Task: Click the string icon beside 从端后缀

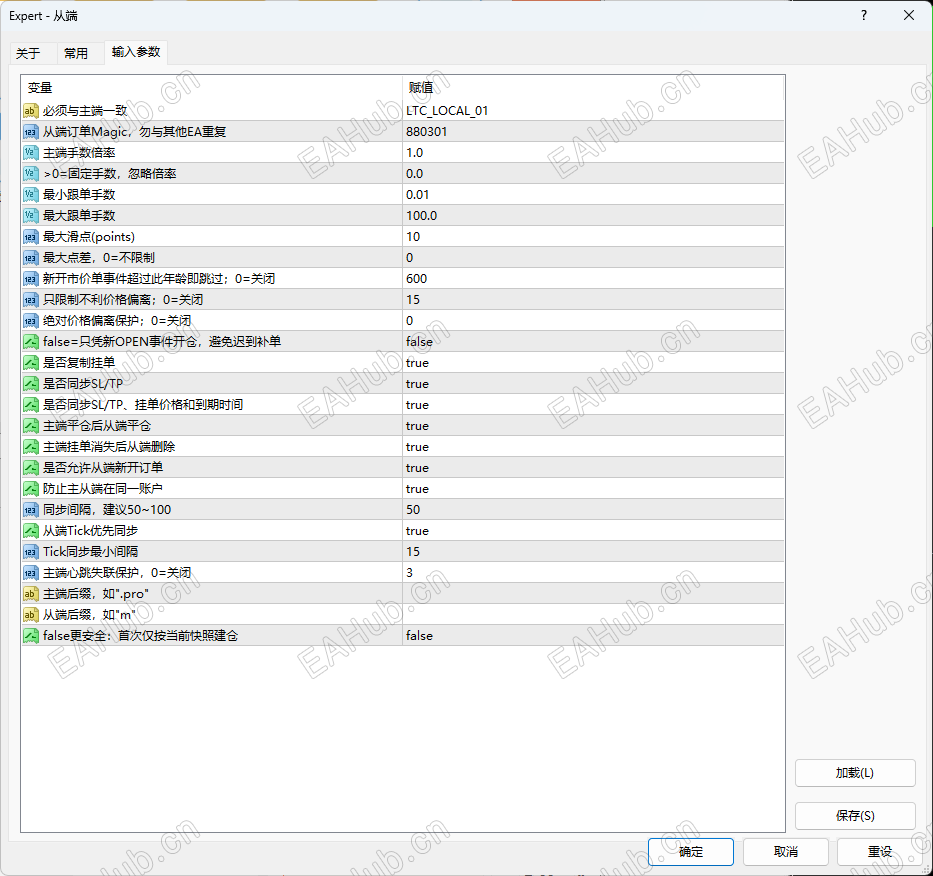Action: (31, 615)
